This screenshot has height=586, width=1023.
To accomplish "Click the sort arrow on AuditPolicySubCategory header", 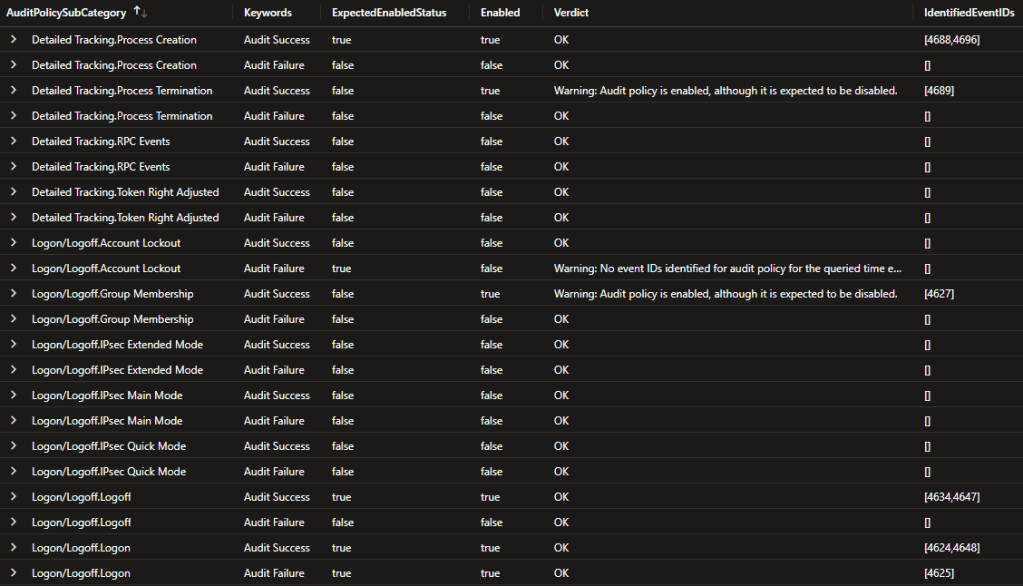I will (x=142, y=12).
